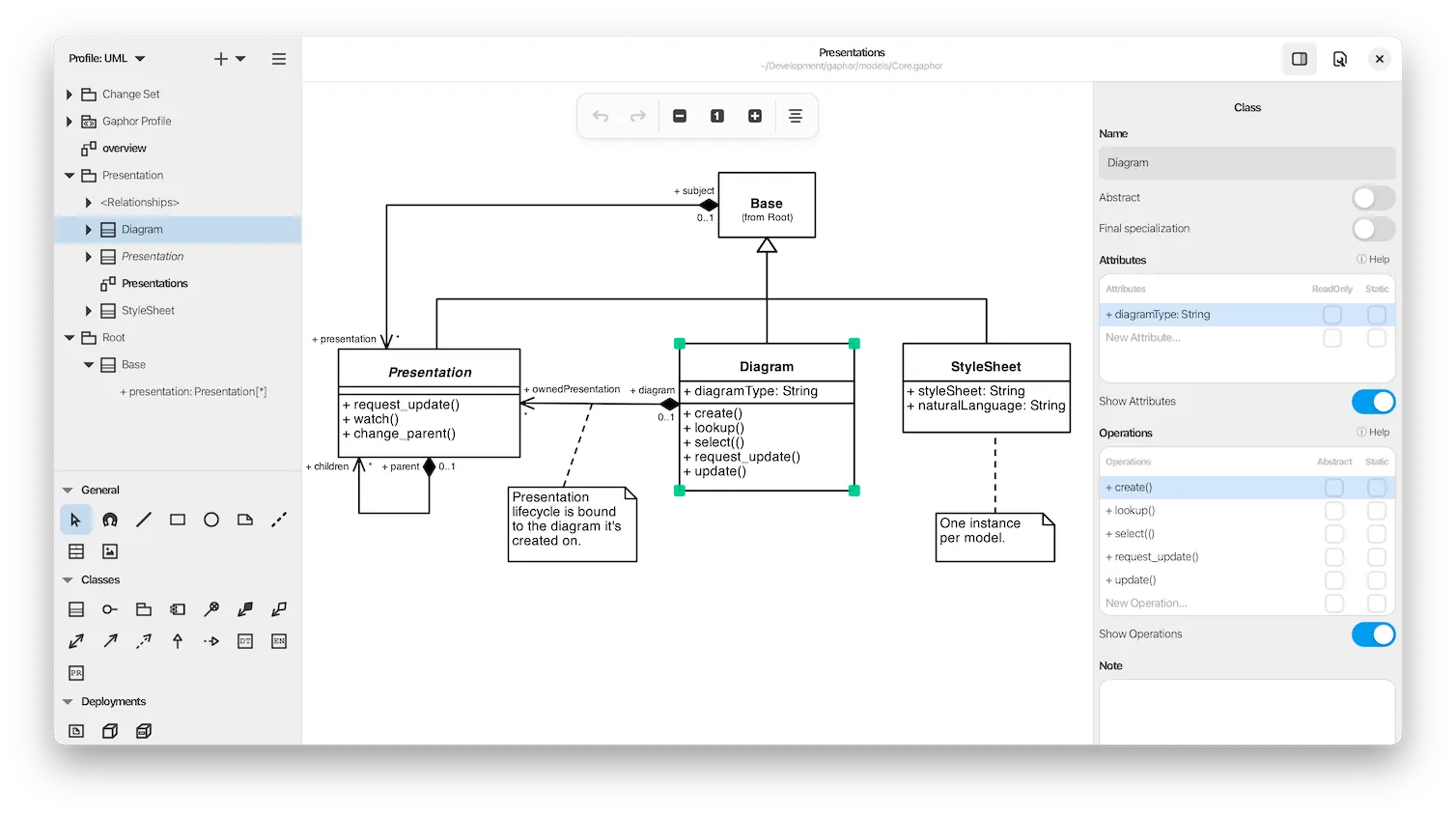Screen dimensions: 1456x816
Task: Toggle the Abstract switch
Action: coord(1372,198)
